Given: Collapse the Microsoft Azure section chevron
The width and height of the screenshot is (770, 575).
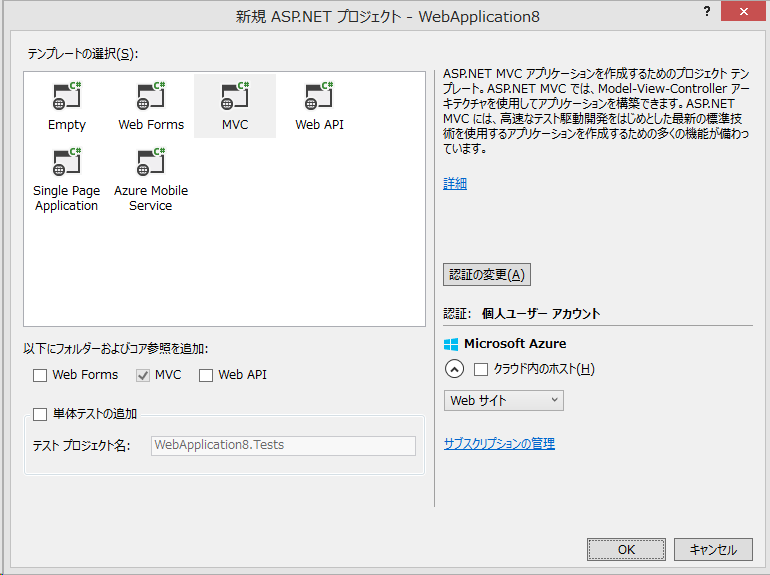Looking at the screenshot, I should (x=454, y=369).
